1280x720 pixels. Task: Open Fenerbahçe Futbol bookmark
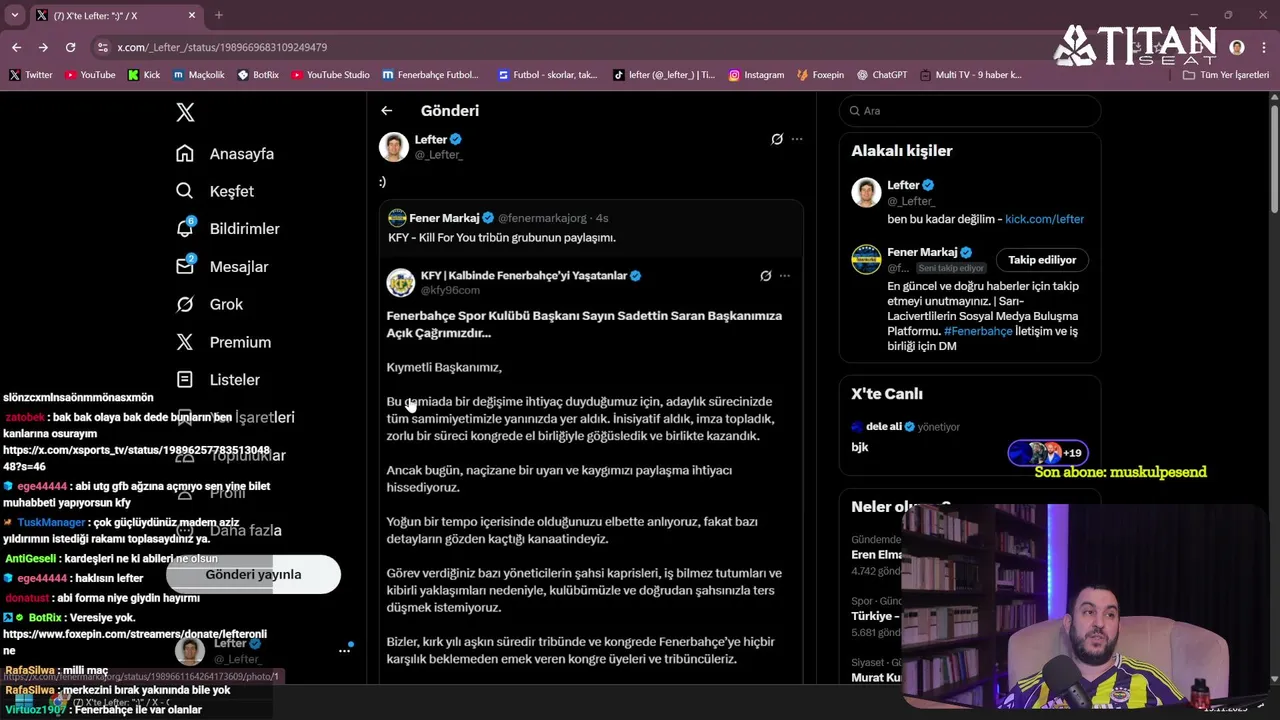click(431, 75)
